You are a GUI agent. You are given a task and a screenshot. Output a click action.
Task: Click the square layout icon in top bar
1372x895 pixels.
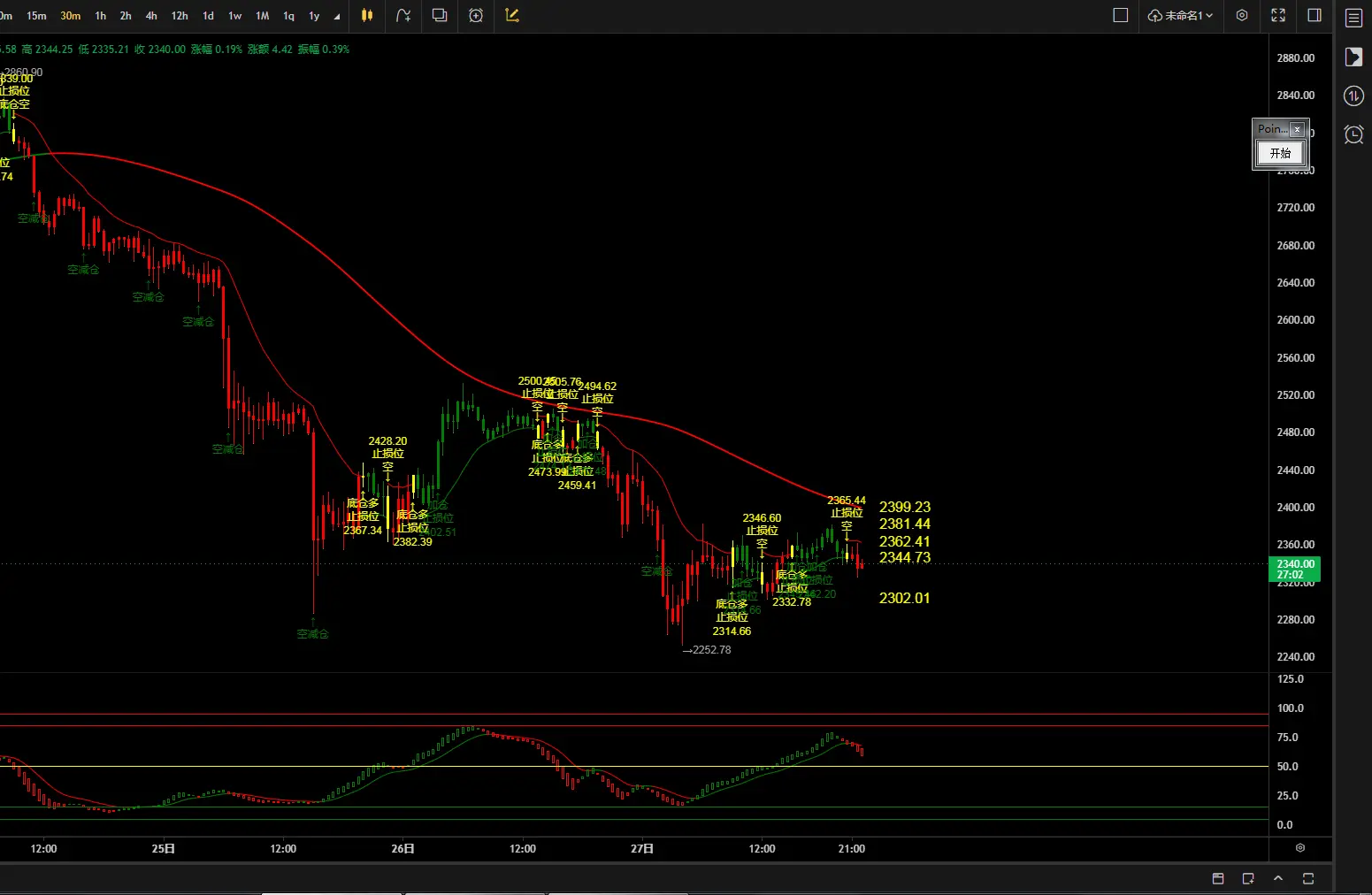click(x=1121, y=15)
